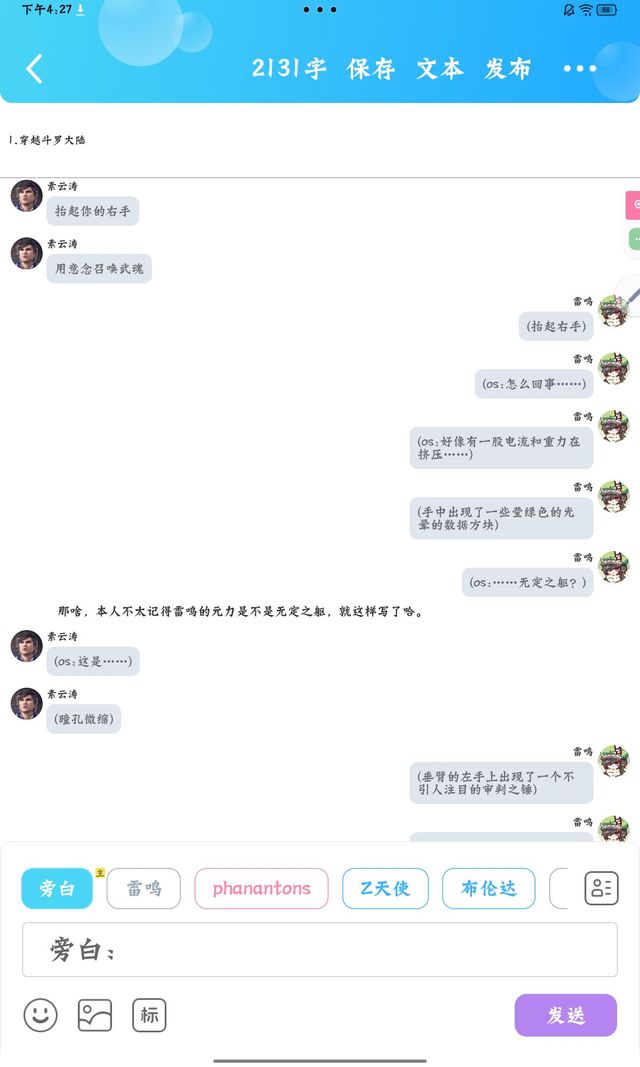Open the three-dot more options menu
The image size is (640, 1067).
(579, 68)
